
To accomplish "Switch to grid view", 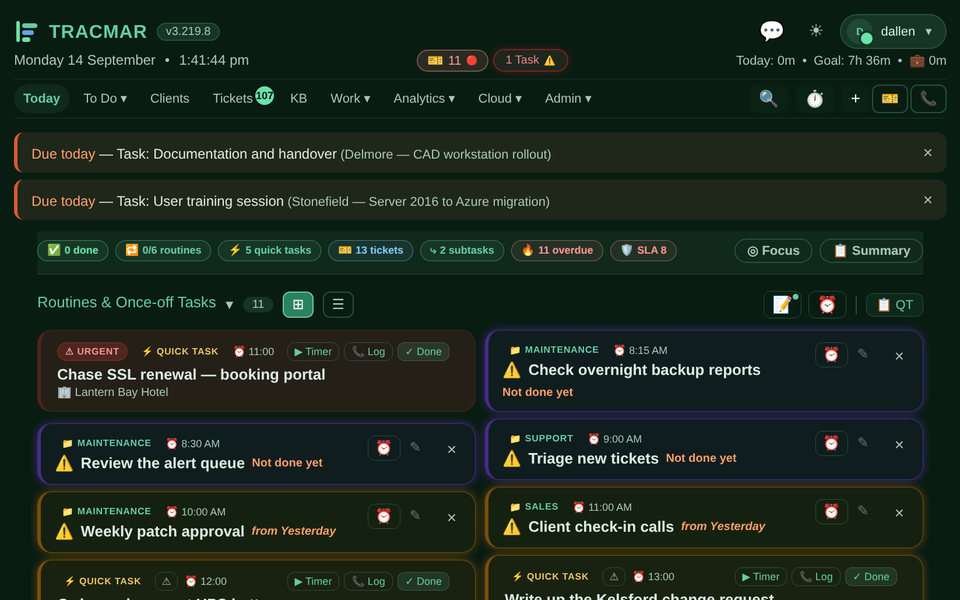I will coord(298,304).
